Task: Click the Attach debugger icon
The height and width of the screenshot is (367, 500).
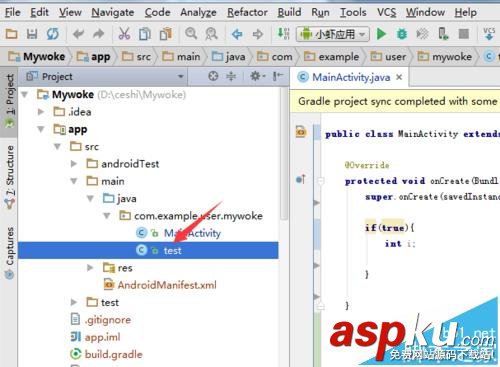Action: pos(443,34)
